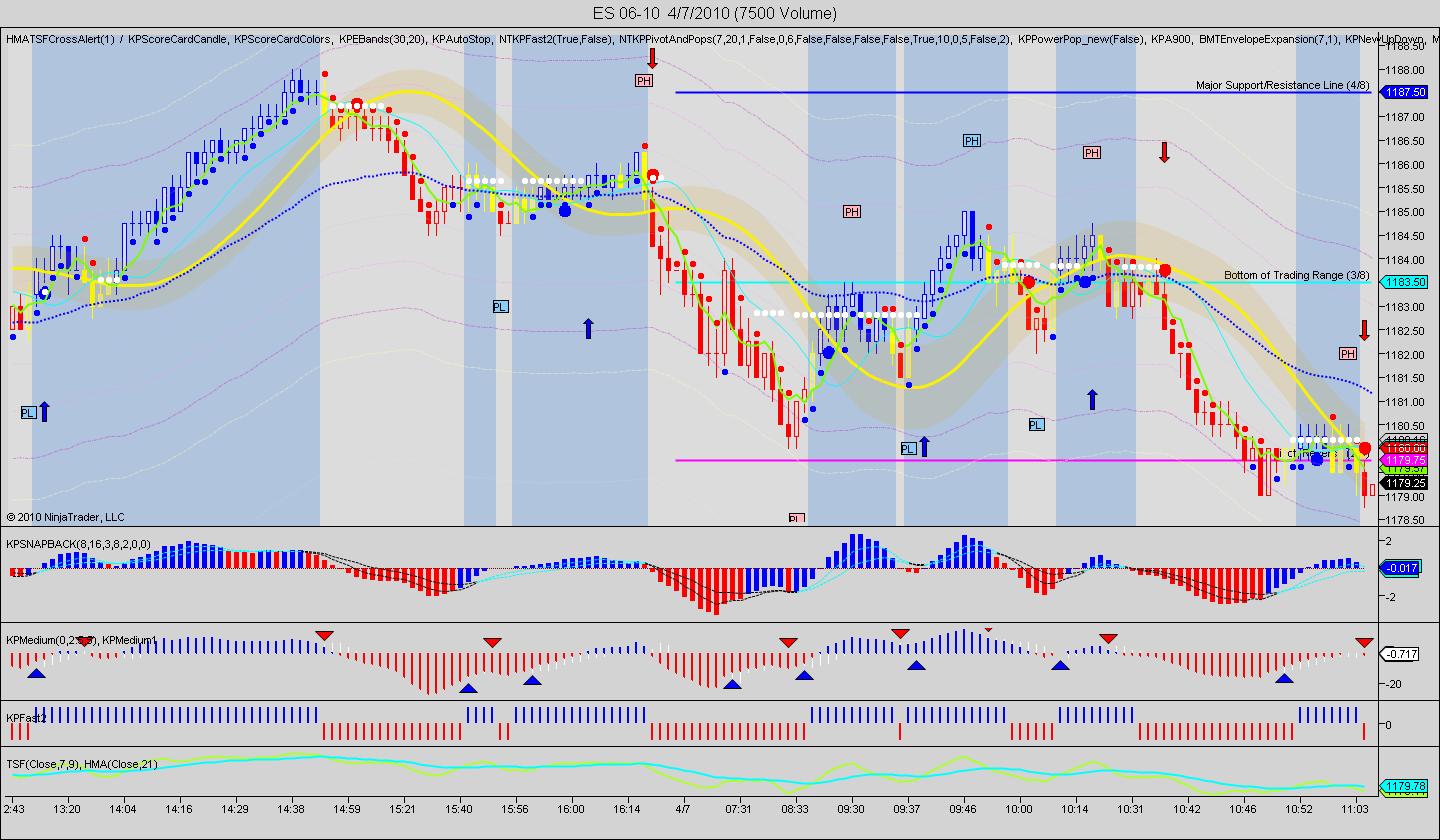Click the 1182.00 price axis label
Screen dimensions: 1440x840
click(1405, 354)
